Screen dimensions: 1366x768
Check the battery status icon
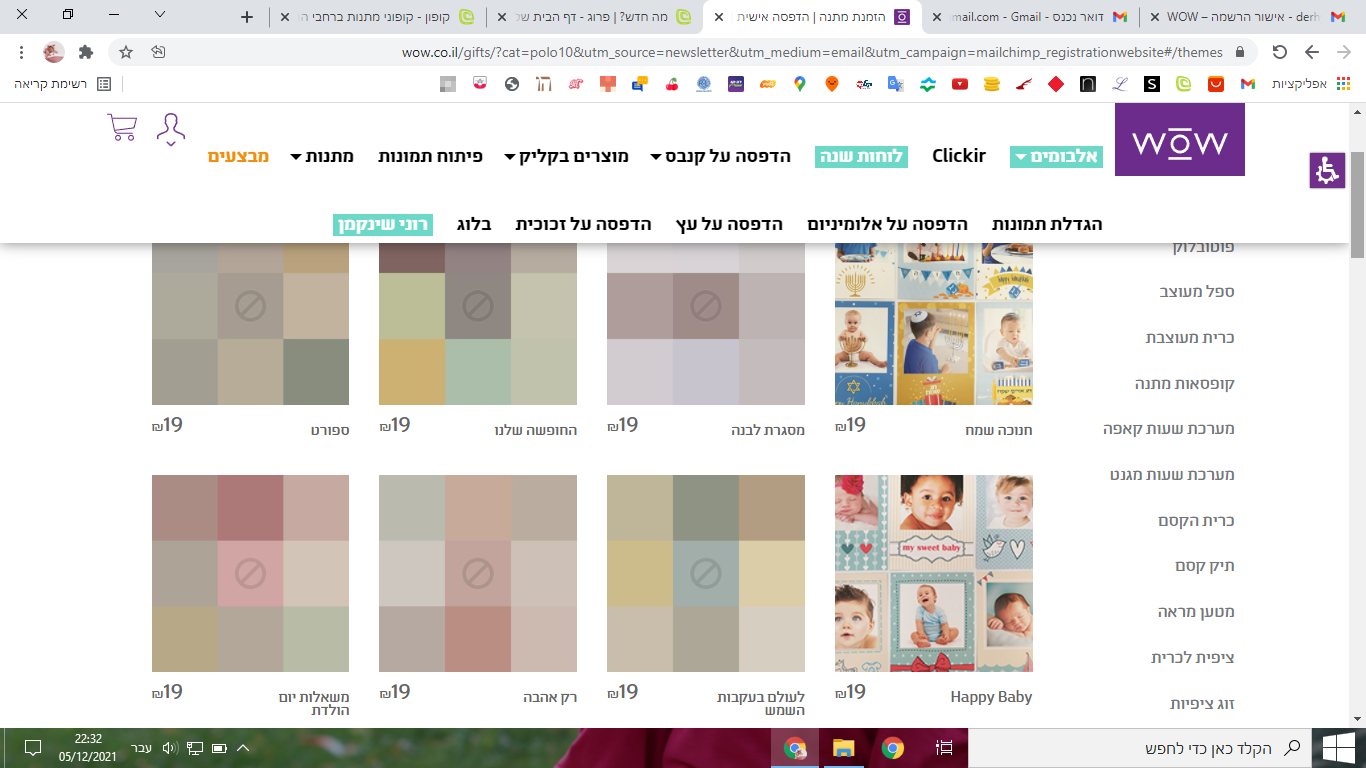[219, 747]
